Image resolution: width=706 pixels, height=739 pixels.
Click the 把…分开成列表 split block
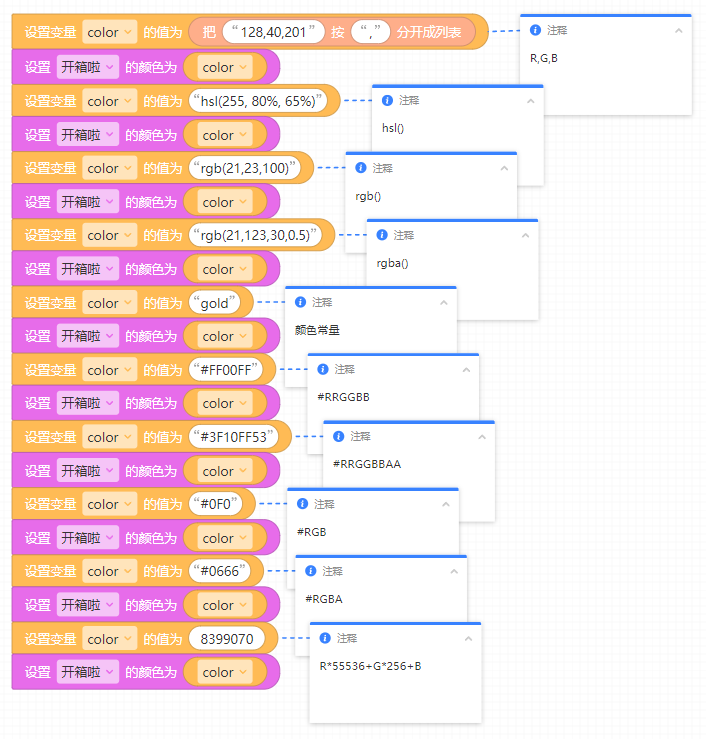click(210, 32)
